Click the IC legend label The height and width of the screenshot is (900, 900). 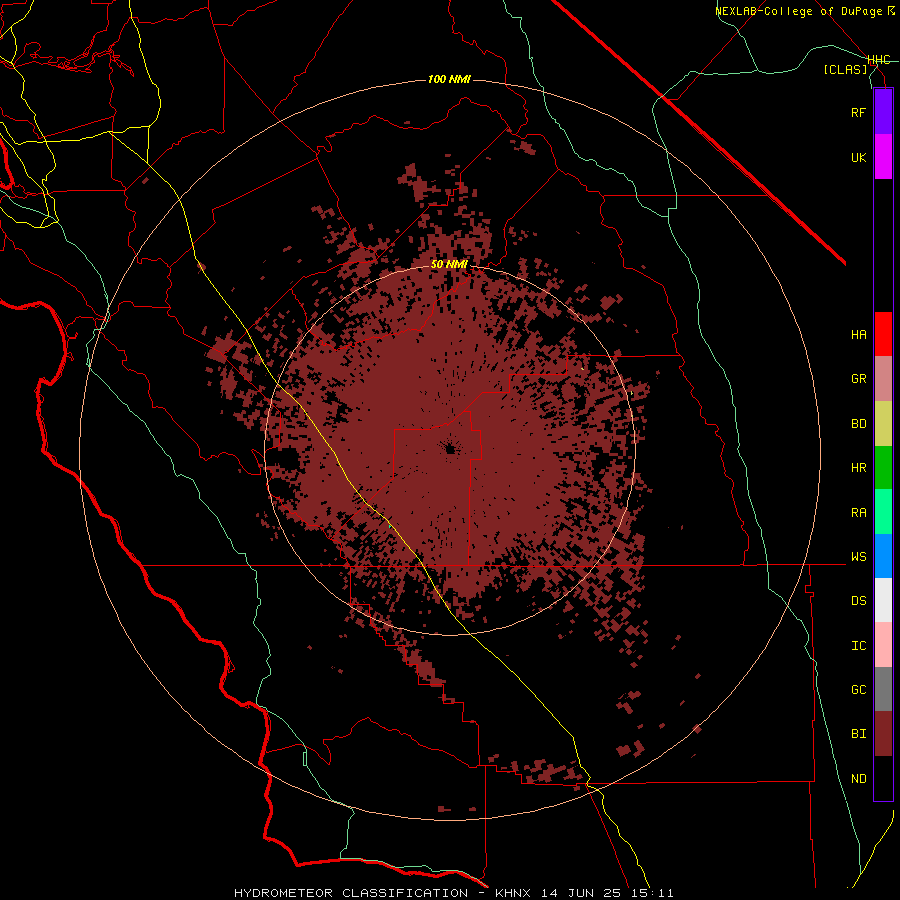click(858, 646)
